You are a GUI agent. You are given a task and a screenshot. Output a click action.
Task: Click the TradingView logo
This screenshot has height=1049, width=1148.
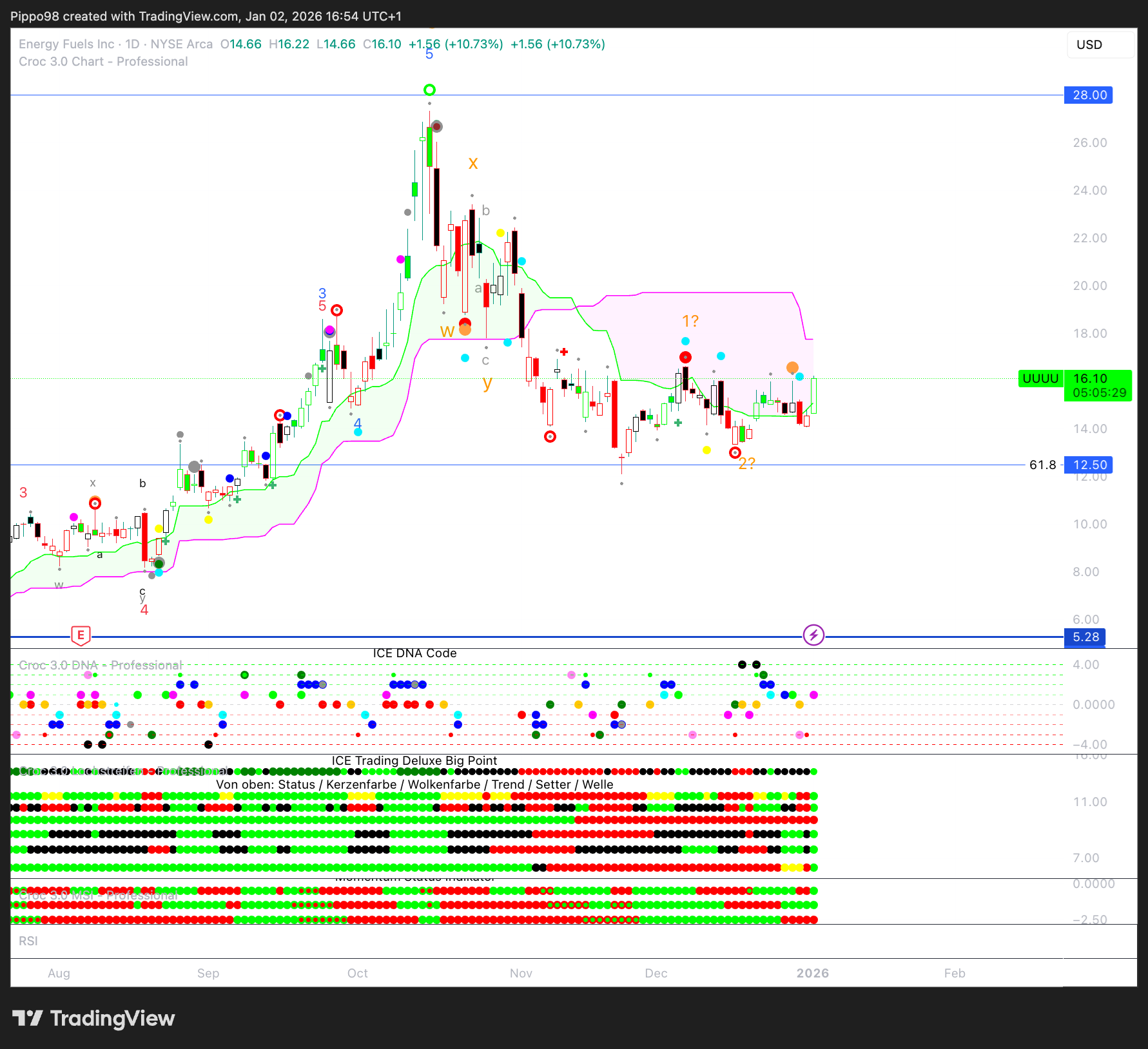[x=93, y=1018]
